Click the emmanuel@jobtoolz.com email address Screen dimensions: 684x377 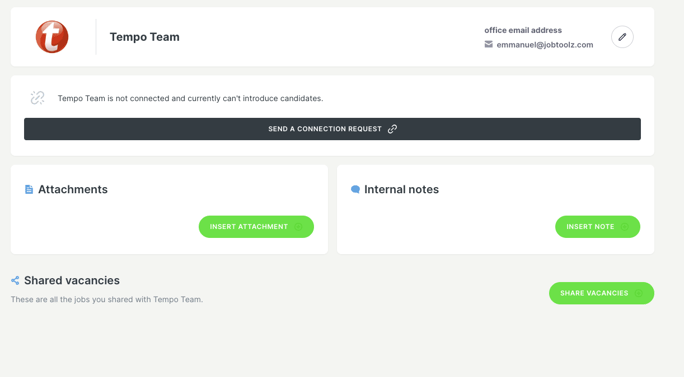pos(545,45)
